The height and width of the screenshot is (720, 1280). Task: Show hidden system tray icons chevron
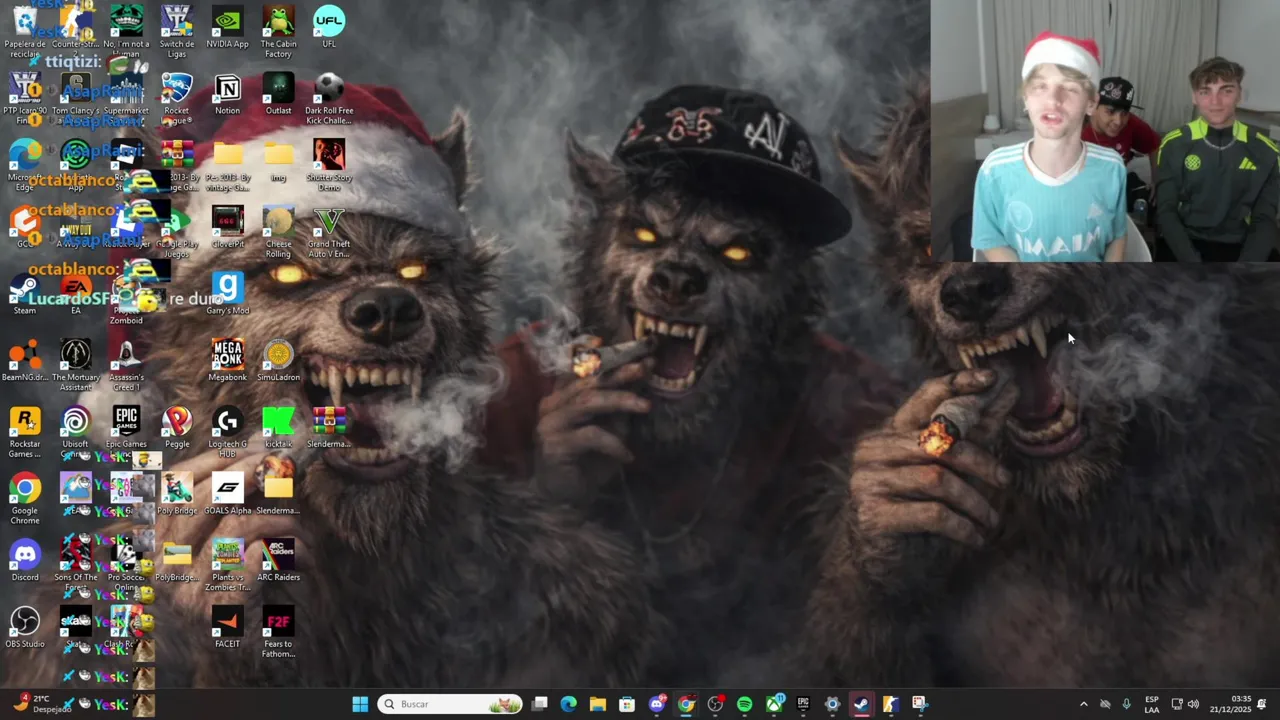tap(1083, 704)
